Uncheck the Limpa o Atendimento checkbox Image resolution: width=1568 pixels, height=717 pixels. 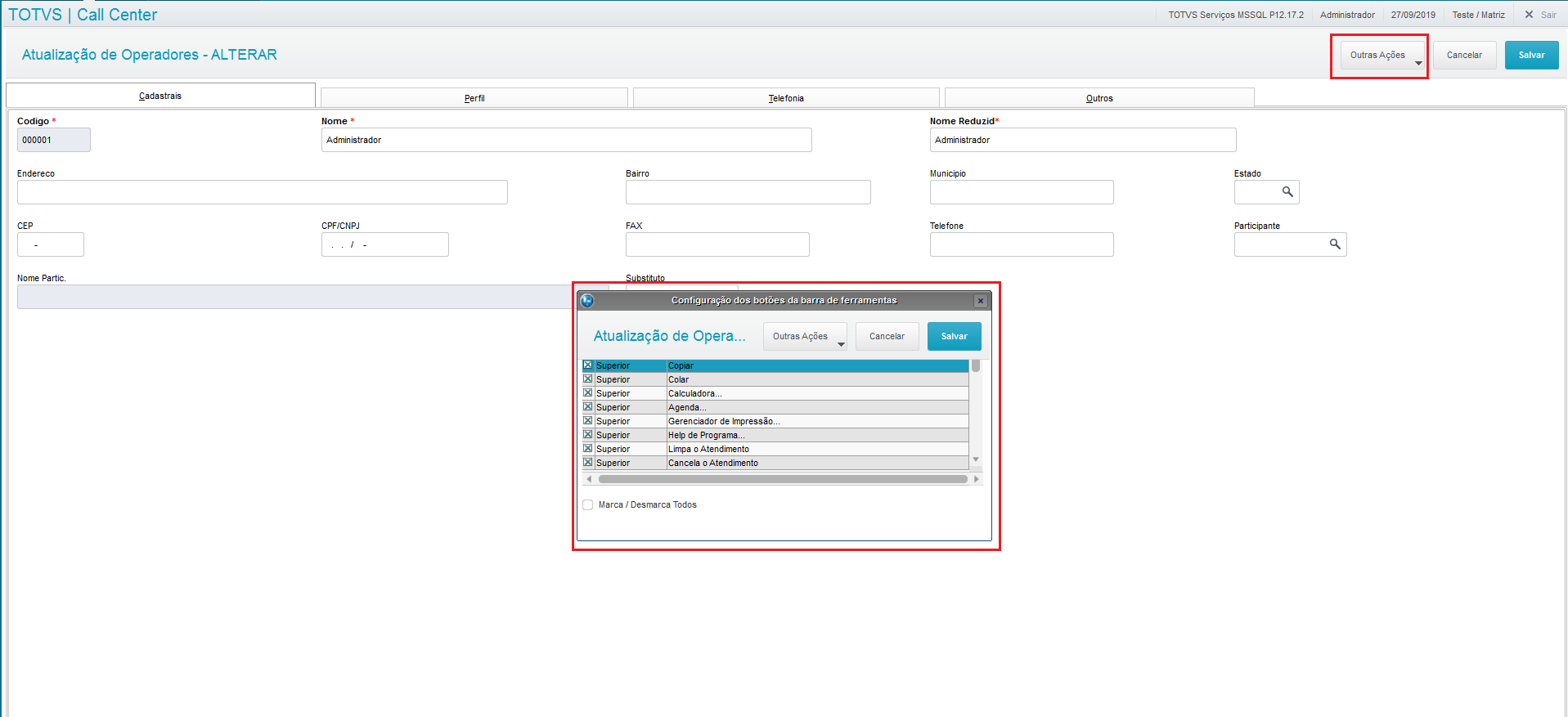coord(587,449)
